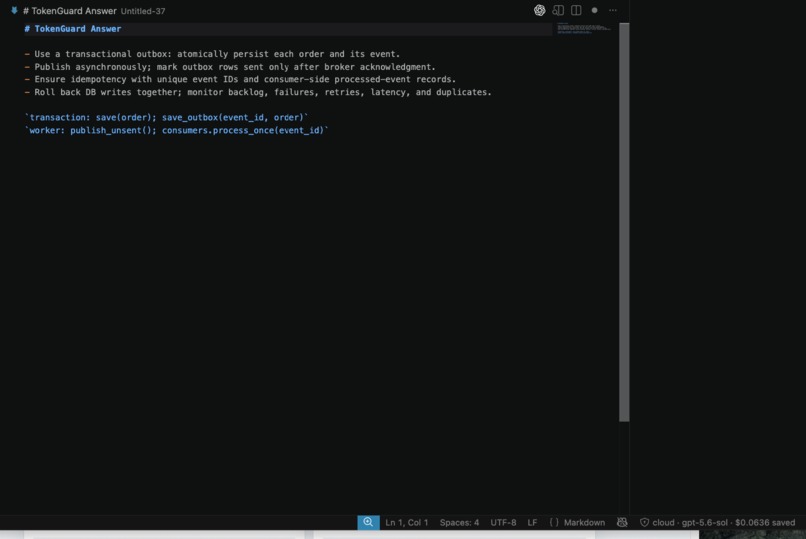Open Go to Line via 'Ln 1, Col 1'
This screenshot has width=806, height=539.
[407, 523]
